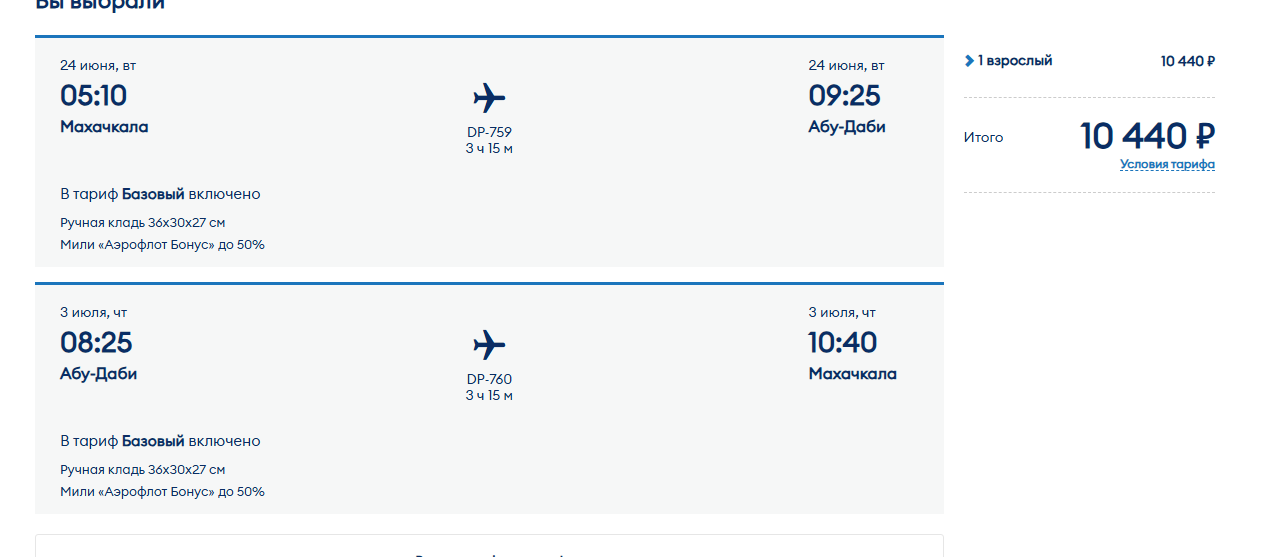
Task: Click the airplane icon for flight DP-759
Action: [x=489, y=98]
